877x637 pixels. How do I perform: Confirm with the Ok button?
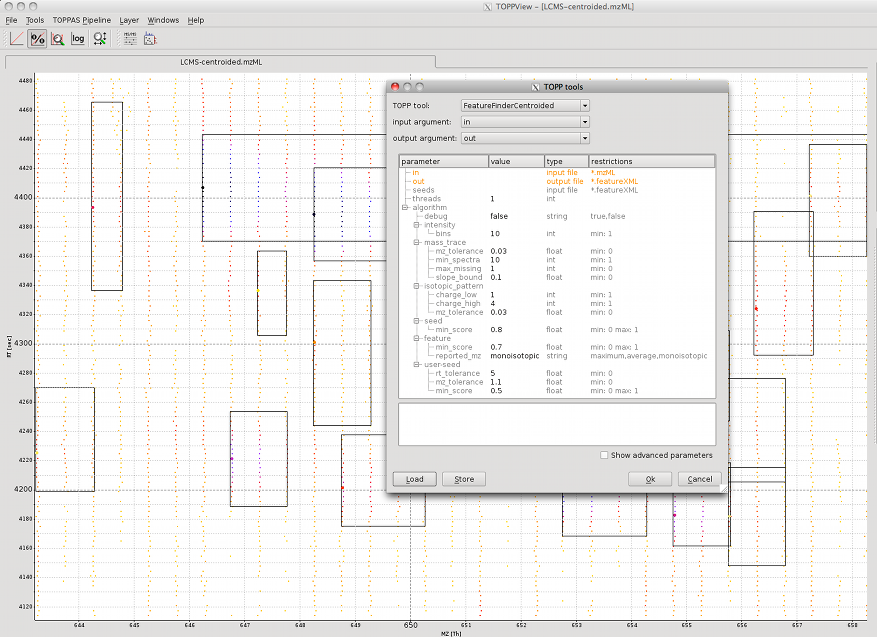(x=650, y=479)
